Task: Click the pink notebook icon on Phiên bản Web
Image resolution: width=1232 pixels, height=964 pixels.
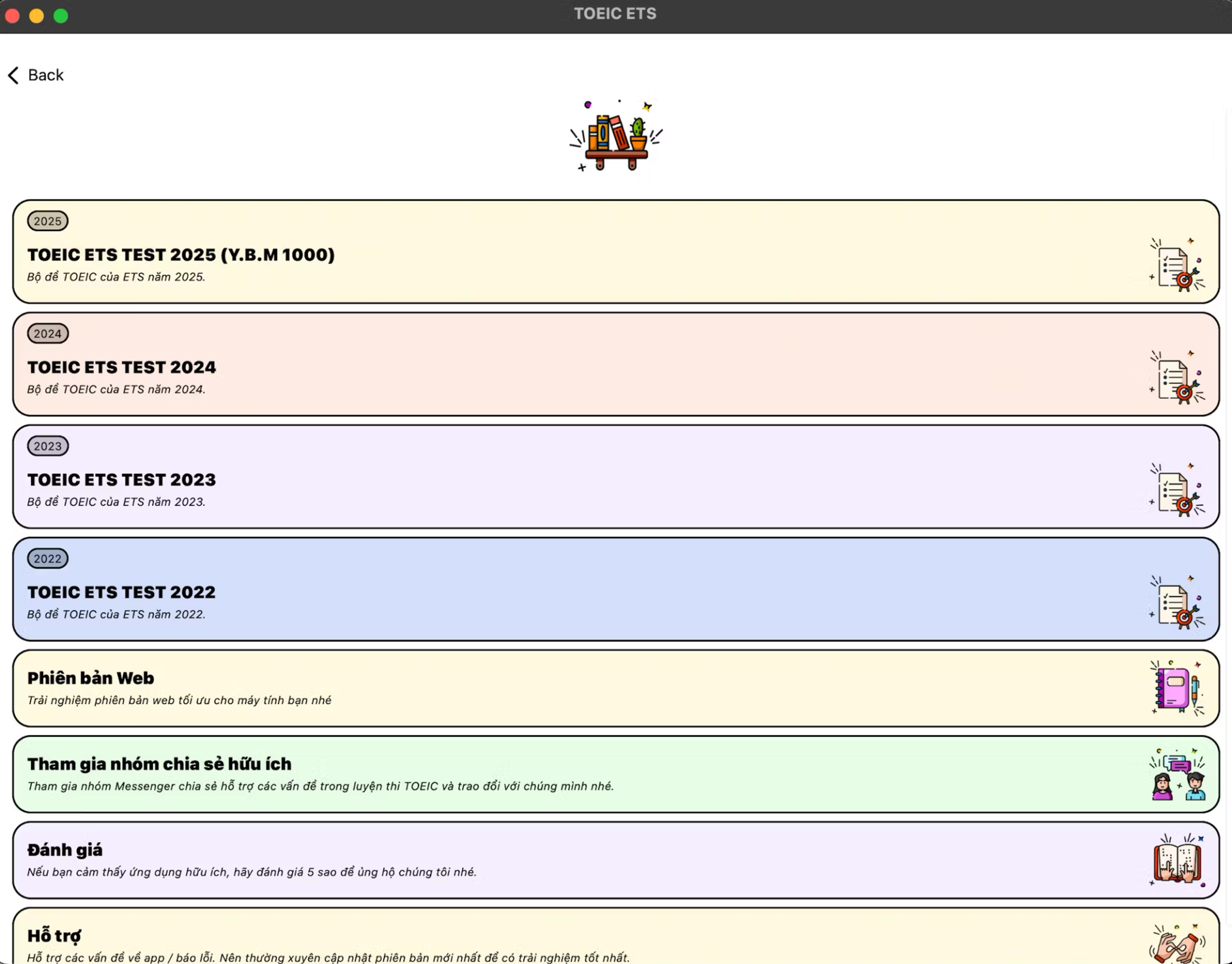Action: click(x=1177, y=688)
